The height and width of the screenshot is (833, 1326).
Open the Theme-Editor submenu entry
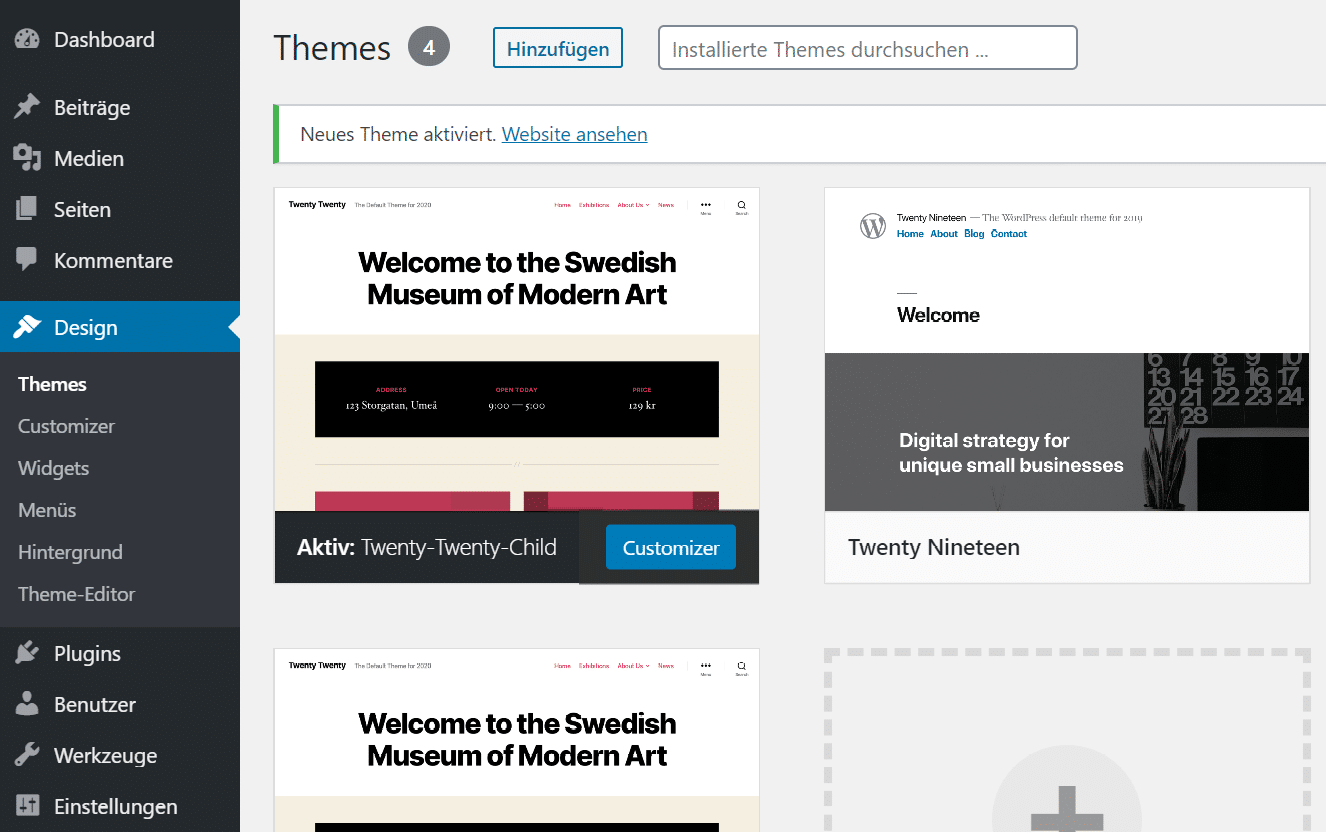click(76, 594)
